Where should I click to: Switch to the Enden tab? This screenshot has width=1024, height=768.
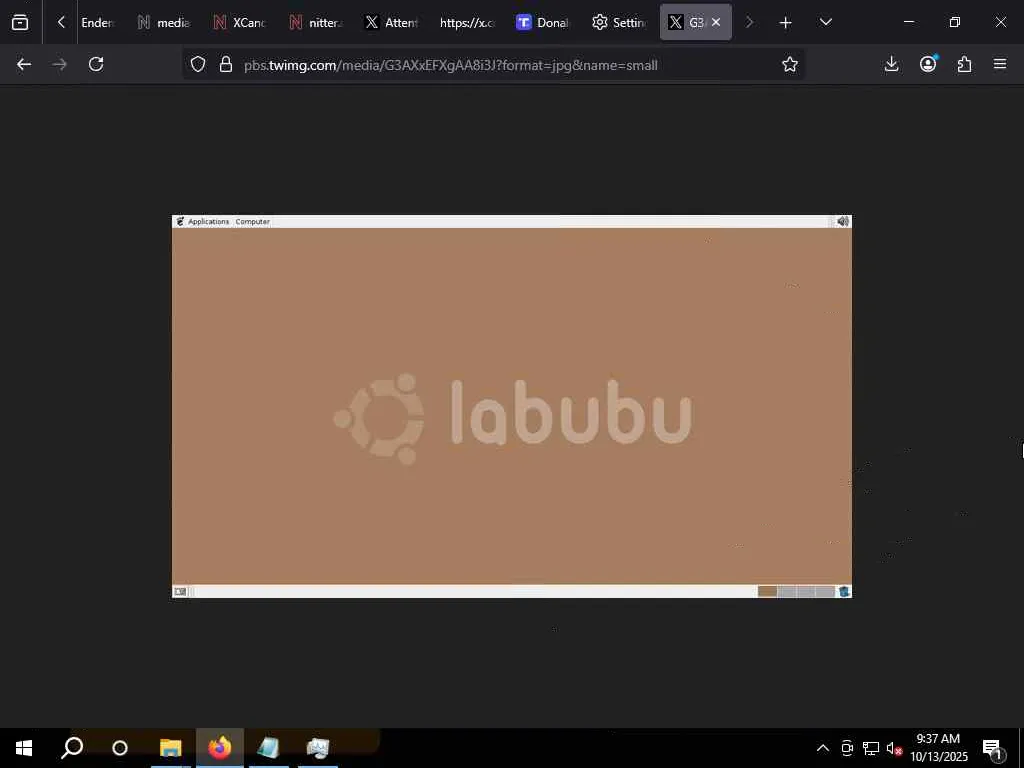coord(97,22)
